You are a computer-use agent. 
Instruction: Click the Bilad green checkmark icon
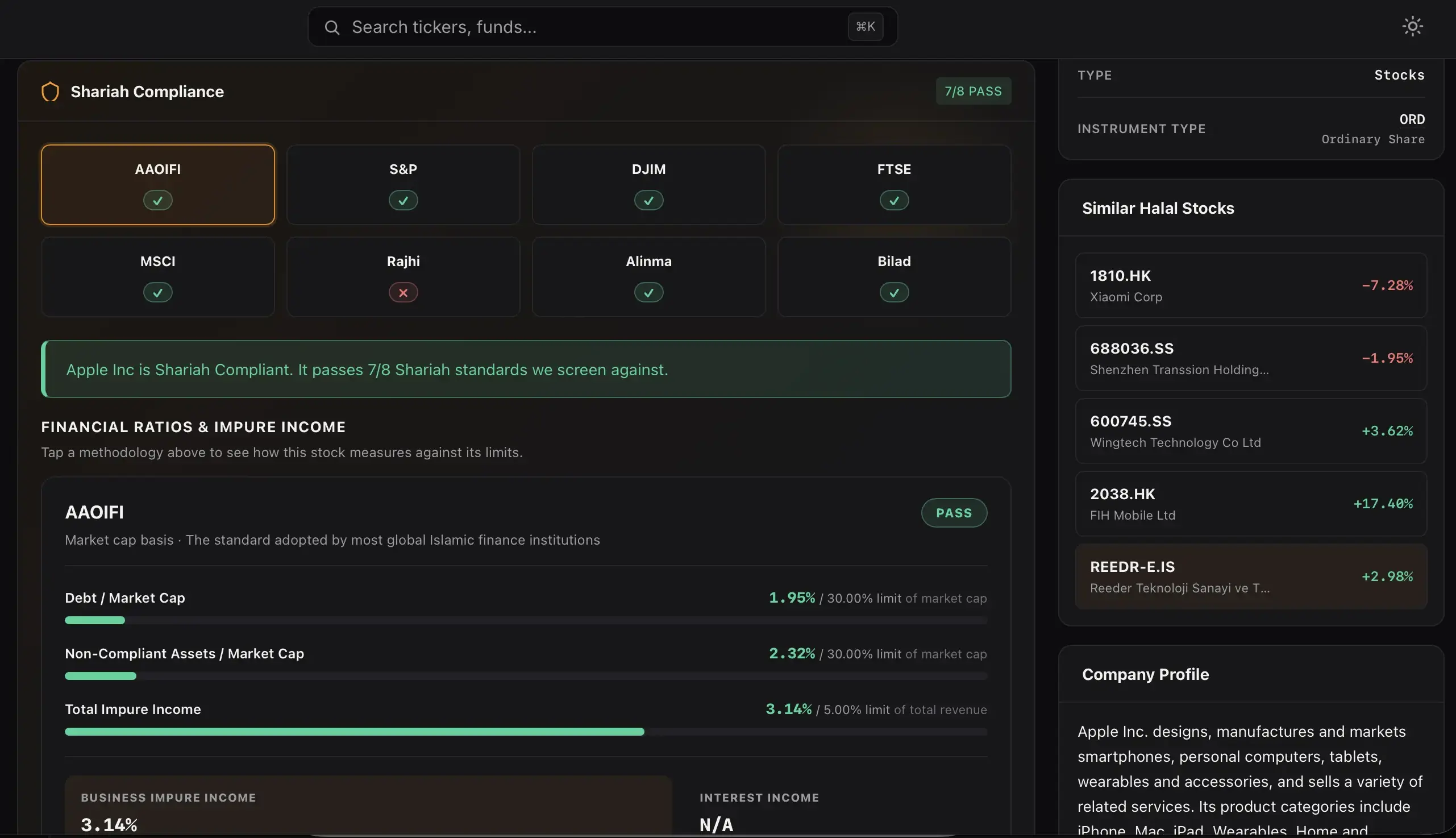894,292
